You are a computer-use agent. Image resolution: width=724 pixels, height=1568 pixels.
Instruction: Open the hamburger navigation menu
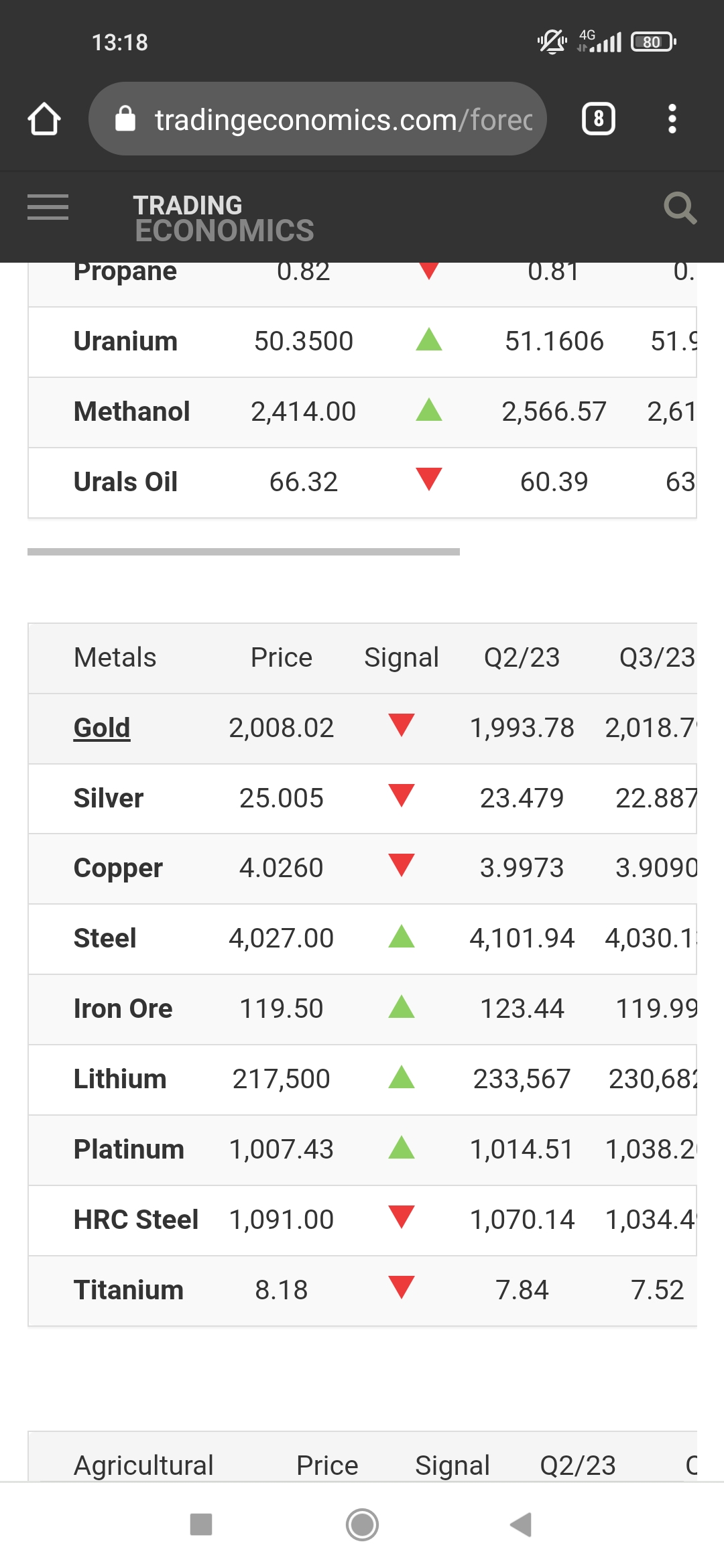[48, 207]
